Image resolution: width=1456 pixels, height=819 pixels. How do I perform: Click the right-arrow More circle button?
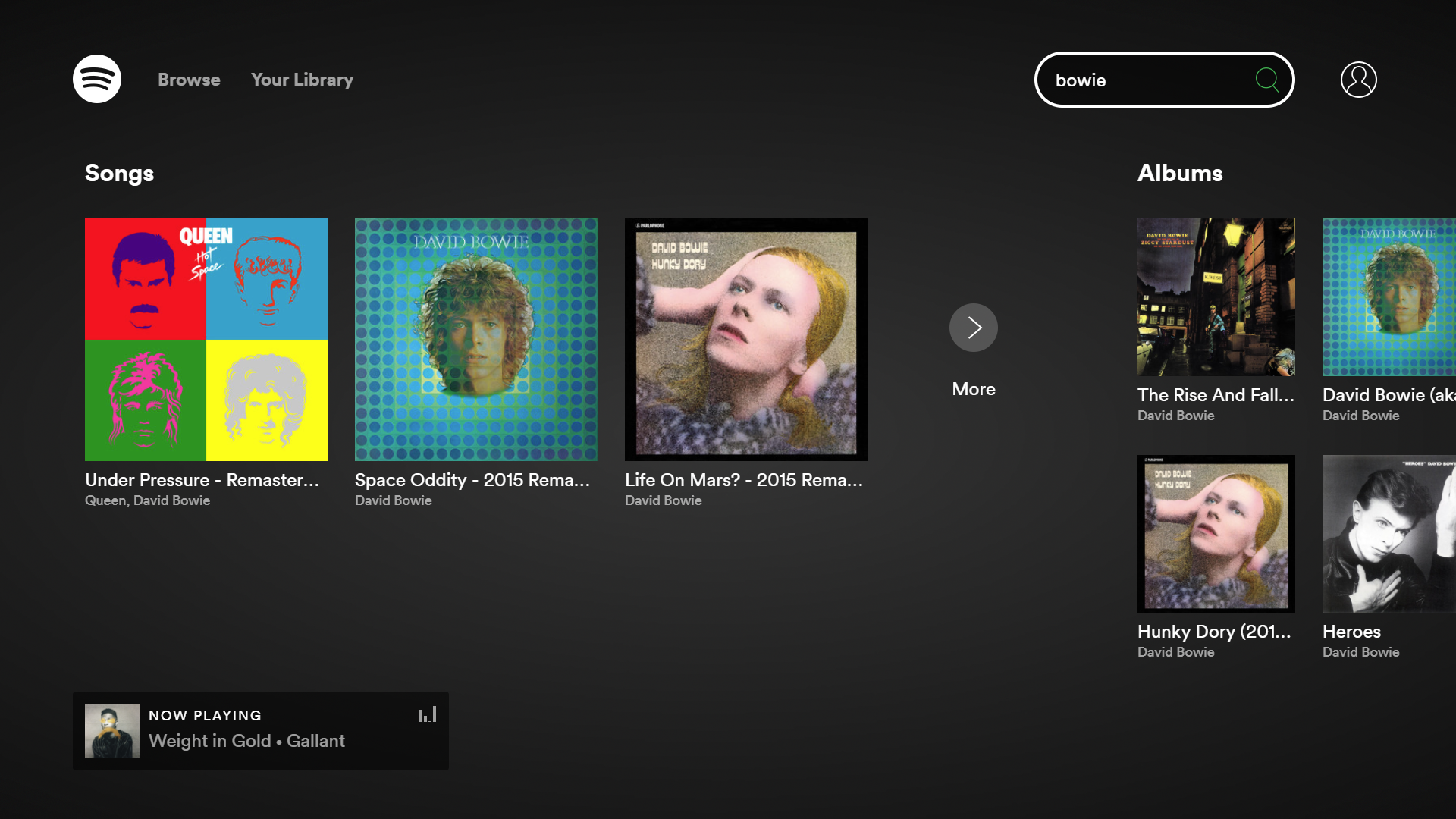(x=974, y=328)
